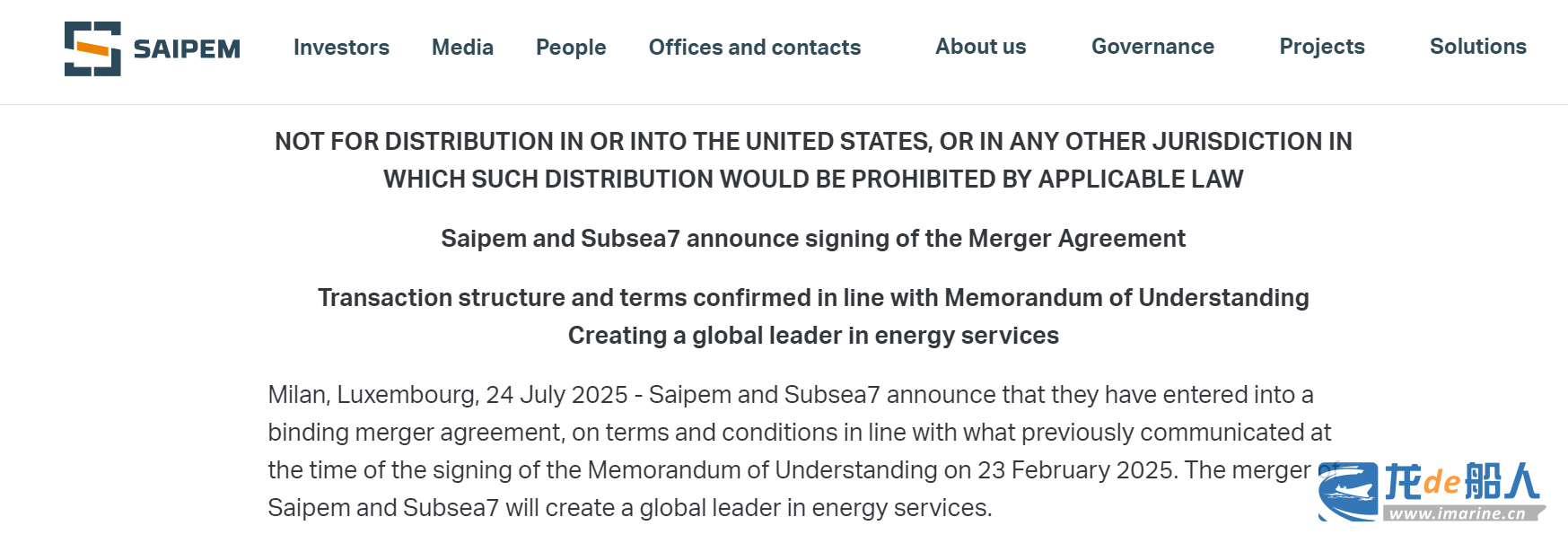Expand the Governance menu

(x=1152, y=47)
